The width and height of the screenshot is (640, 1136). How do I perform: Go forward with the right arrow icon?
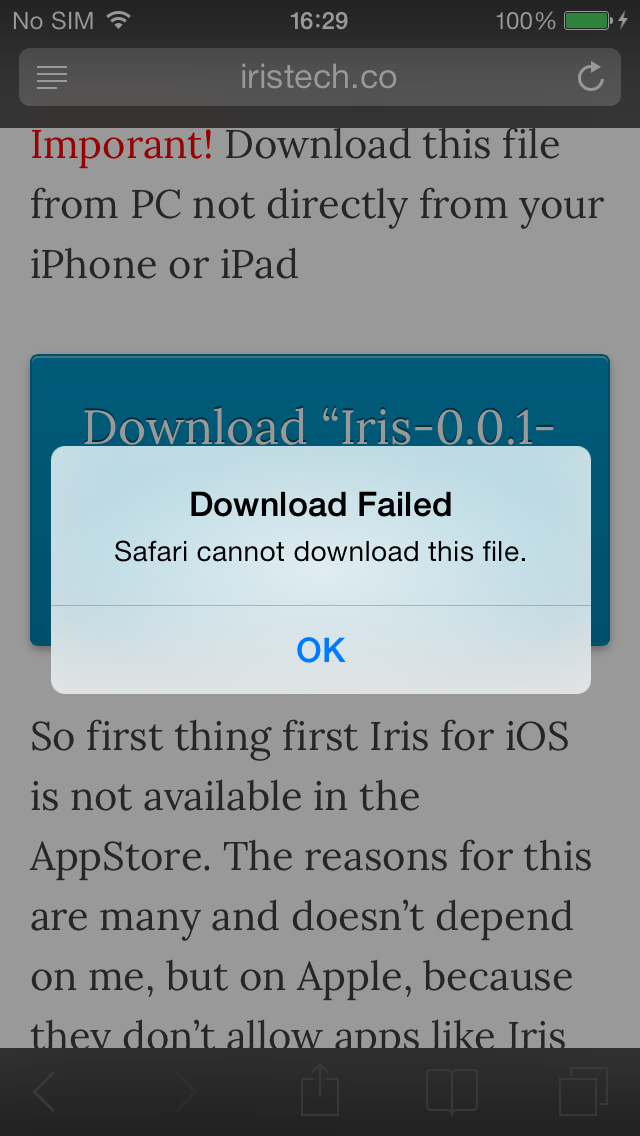pos(186,1091)
